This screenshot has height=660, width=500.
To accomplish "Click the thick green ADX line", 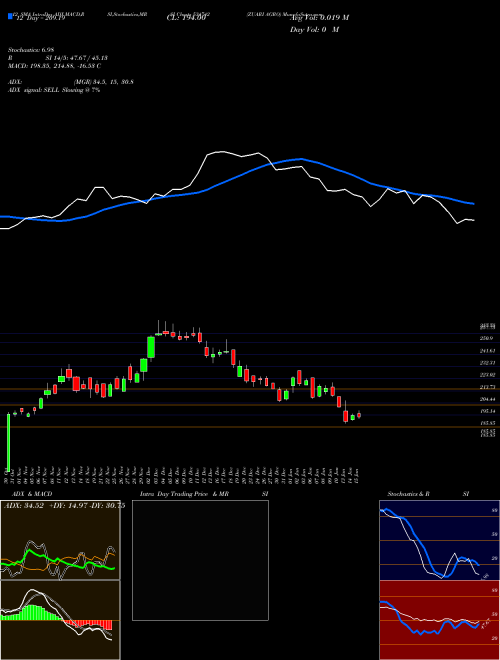I will (x=59, y=561).
